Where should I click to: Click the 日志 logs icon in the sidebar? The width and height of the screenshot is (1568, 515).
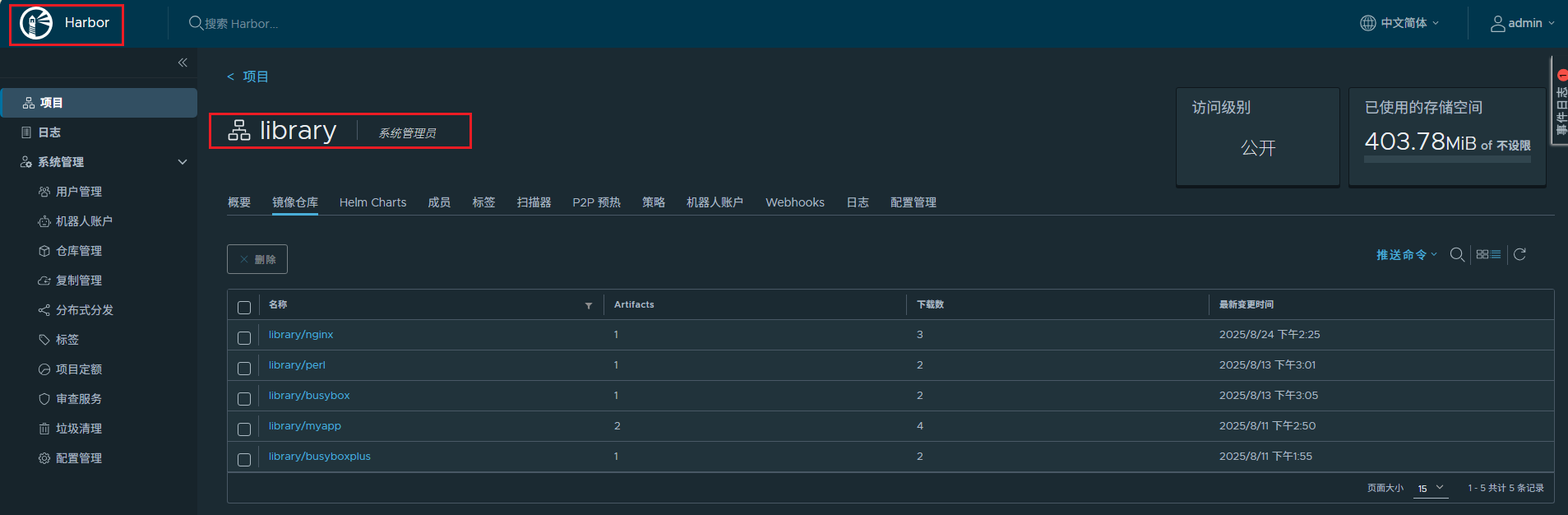tap(26, 132)
